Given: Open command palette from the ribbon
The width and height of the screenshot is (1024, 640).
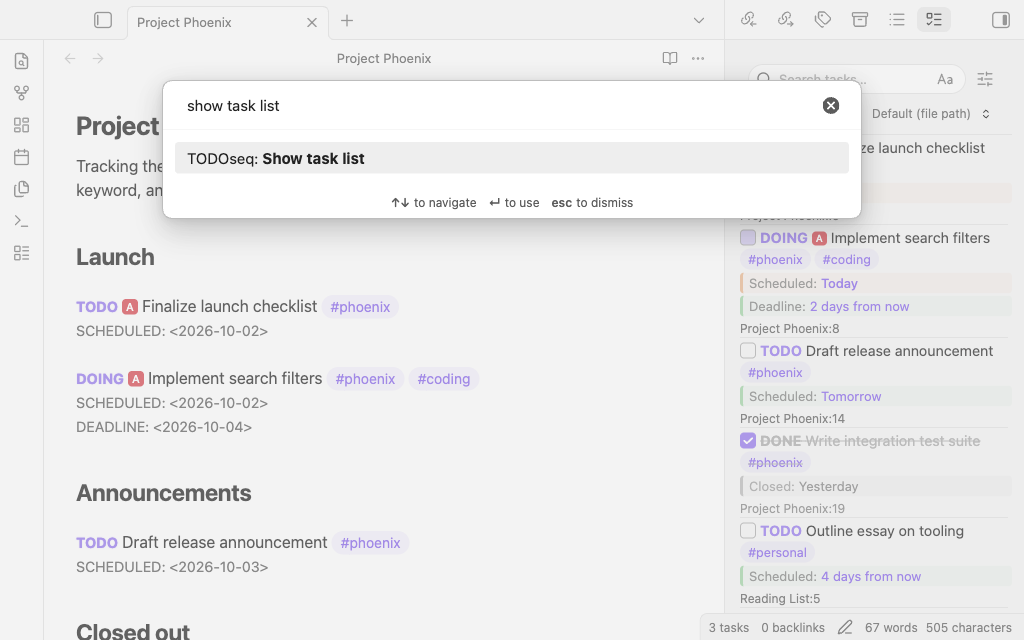Looking at the screenshot, I should click(x=22, y=221).
